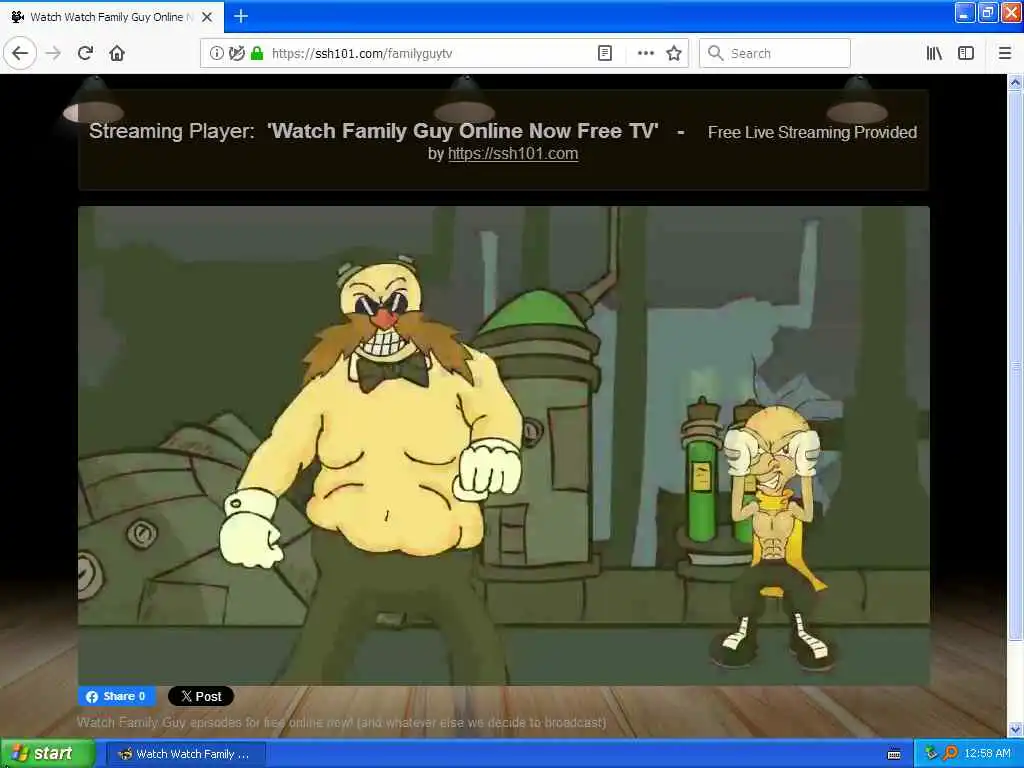The width and height of the screenshot is (1024, 768).
Task: Click the keyboard icon in taskbar
Action: click(894, 754)
